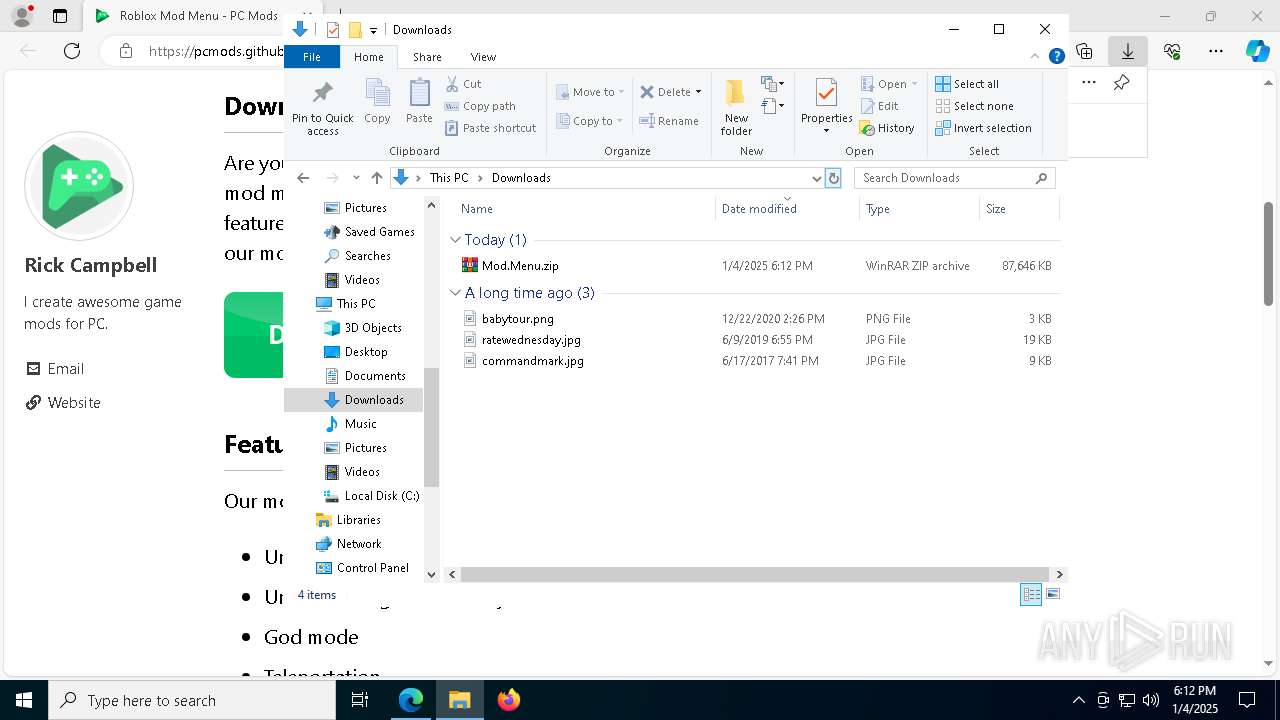The image size is (1280, 720).
Task: Minimize the ribbon with chevron
Action: click(x=1034, y=57)
